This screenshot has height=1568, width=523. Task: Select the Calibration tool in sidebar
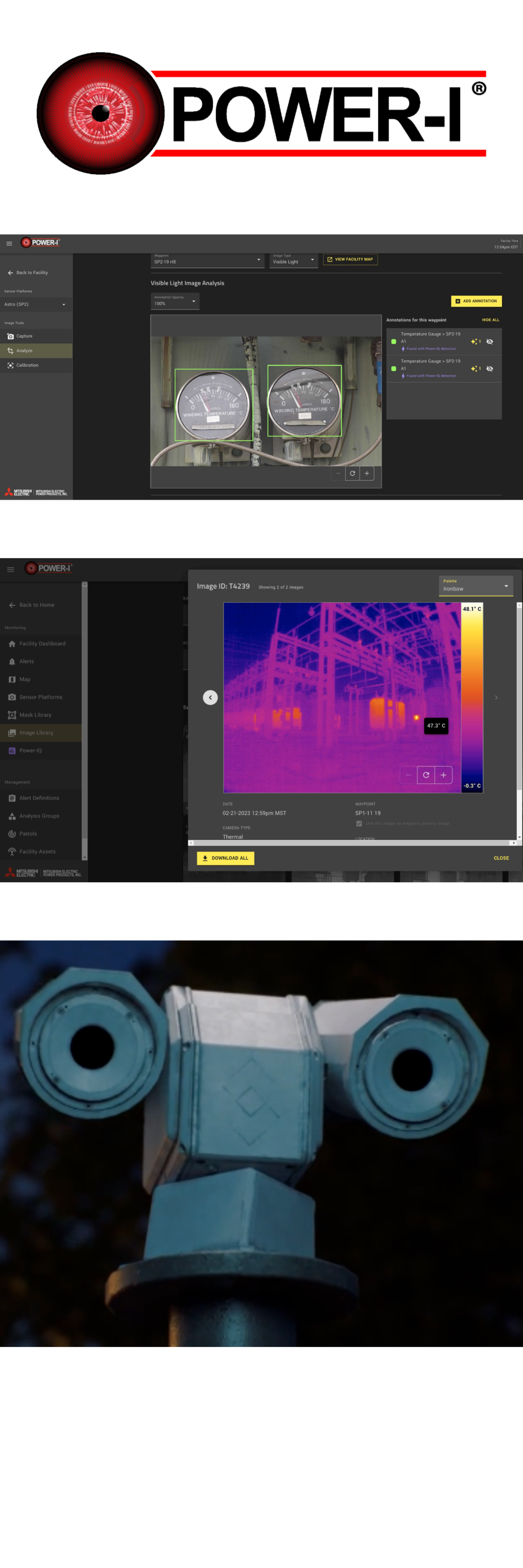point(27,365)
